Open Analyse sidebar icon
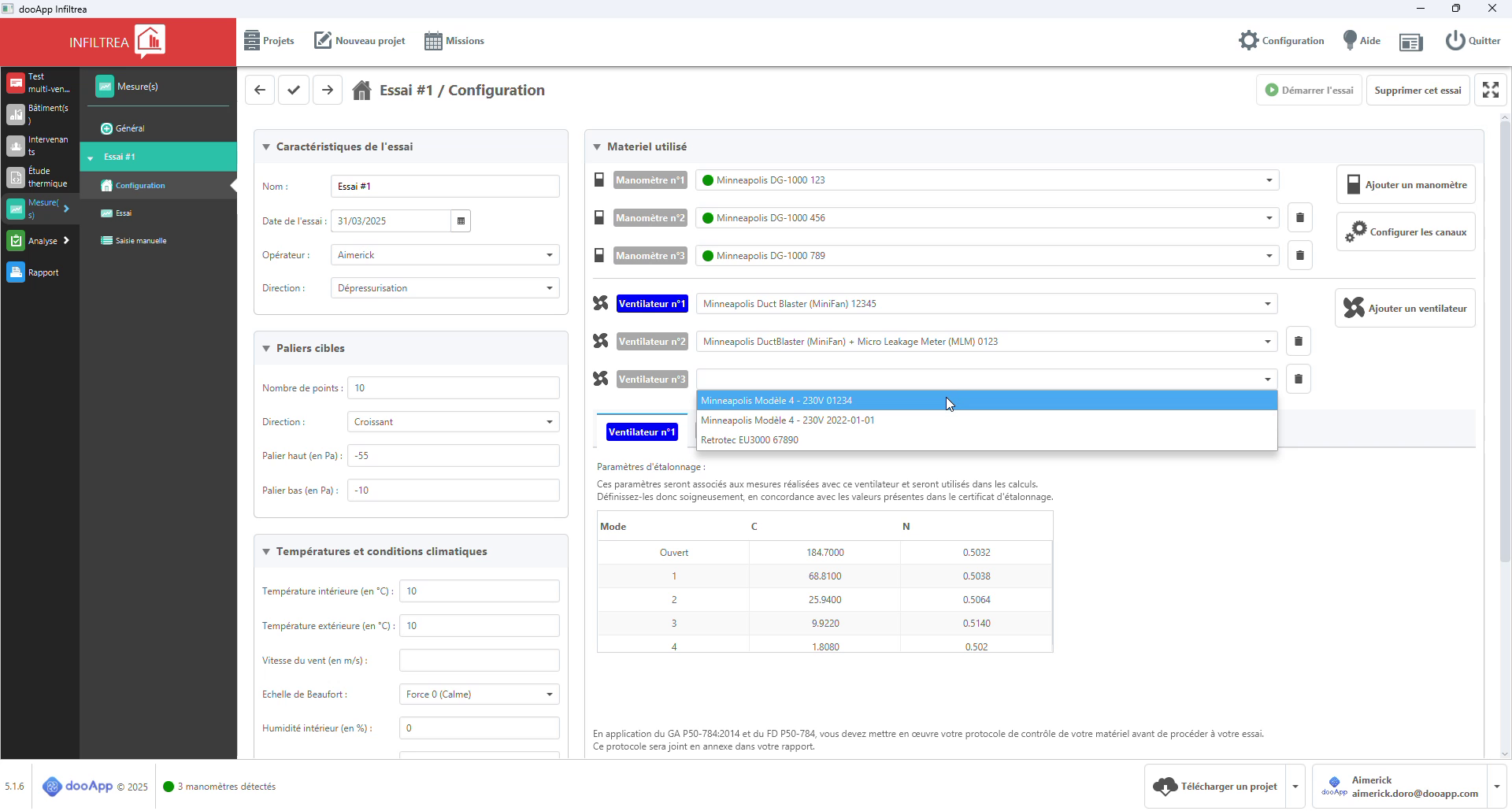This screenshot has width=1512, height=811. coord(16,241)
